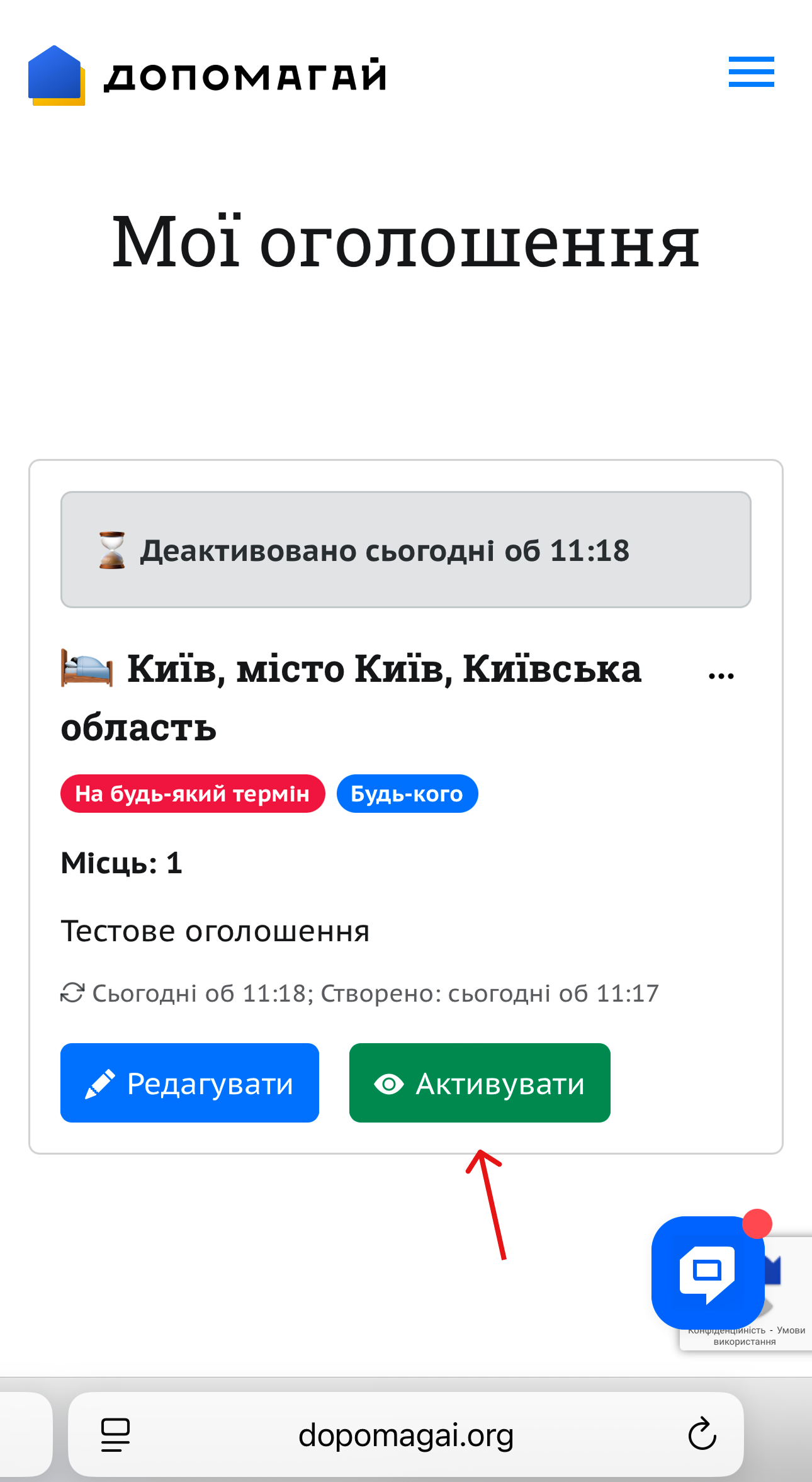
Task: Open the page reader menu icon
Action: point(115,1435)
